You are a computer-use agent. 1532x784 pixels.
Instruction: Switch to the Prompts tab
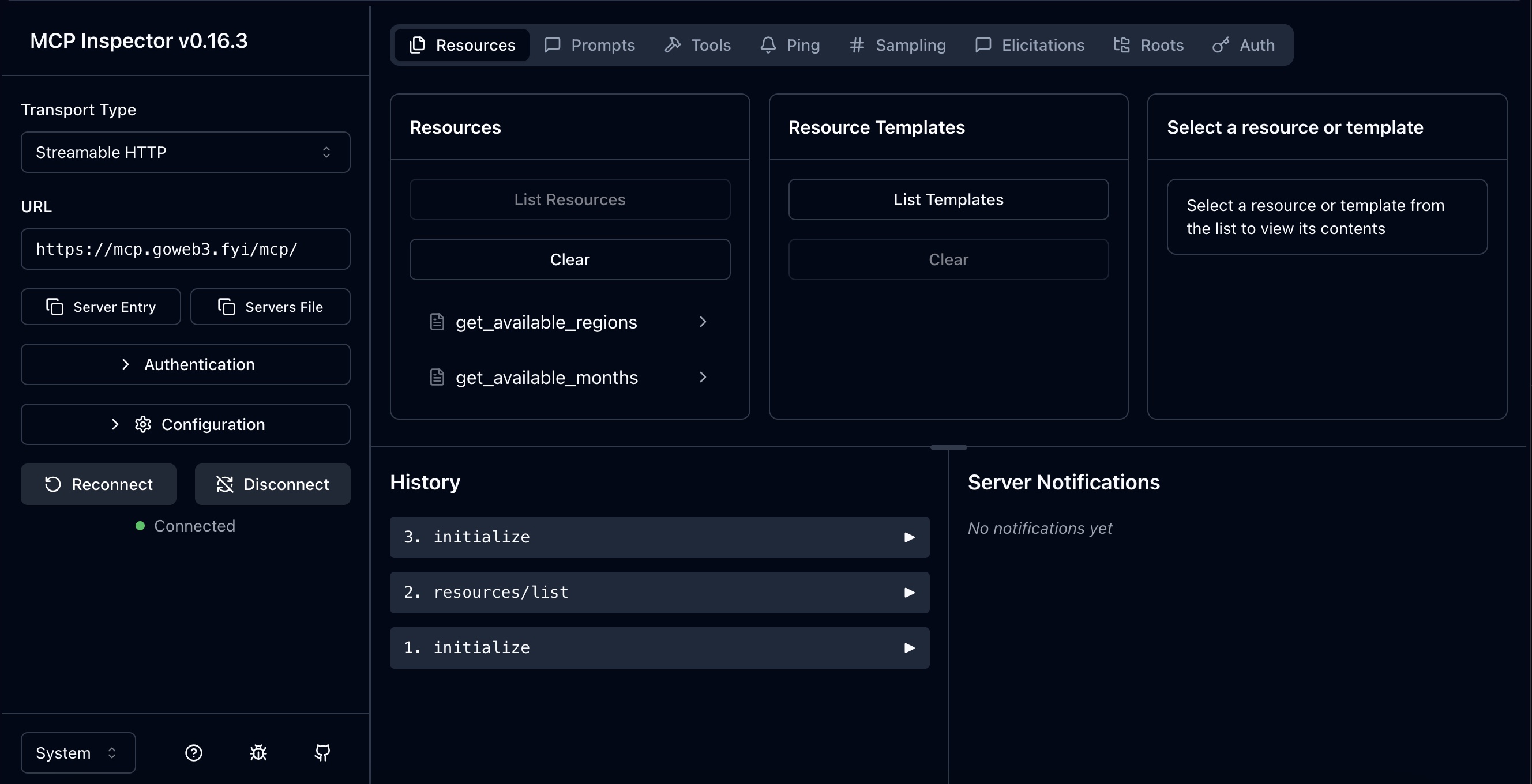pos(589,45)
